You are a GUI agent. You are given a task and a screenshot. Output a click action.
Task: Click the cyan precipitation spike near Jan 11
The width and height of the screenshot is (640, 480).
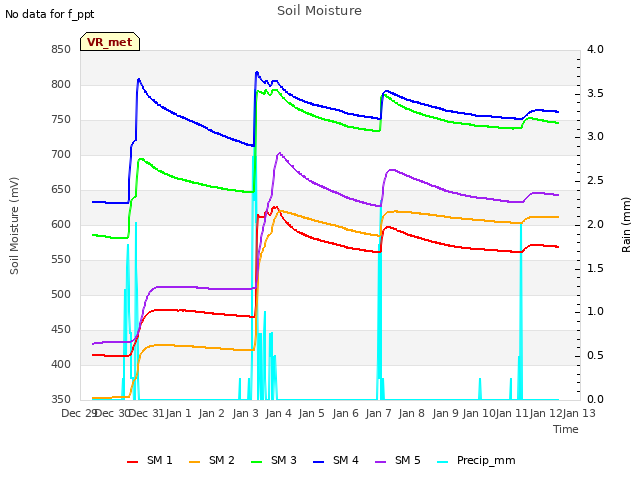point(521,310)
